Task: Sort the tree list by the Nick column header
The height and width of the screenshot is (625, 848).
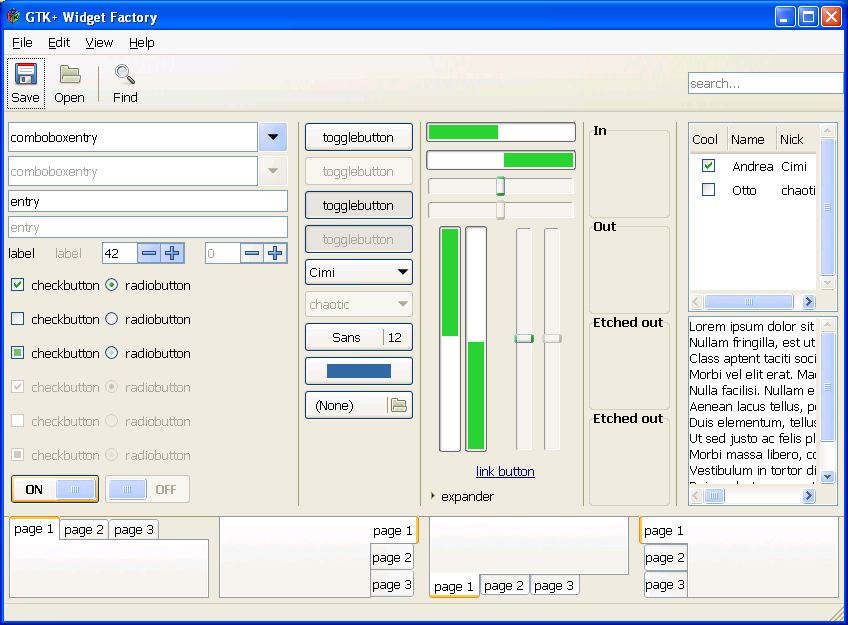Action: [x=796, y=139]
